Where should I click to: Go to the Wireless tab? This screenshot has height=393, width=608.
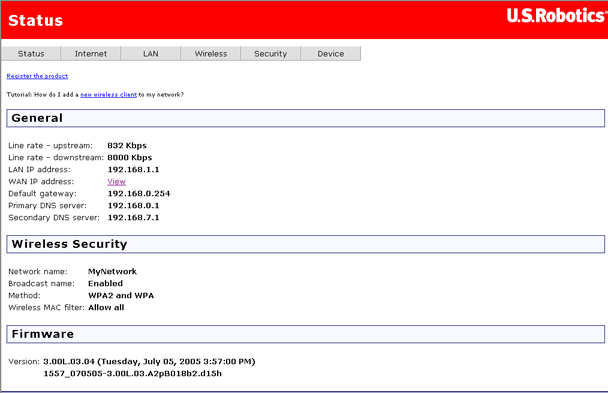211,53
